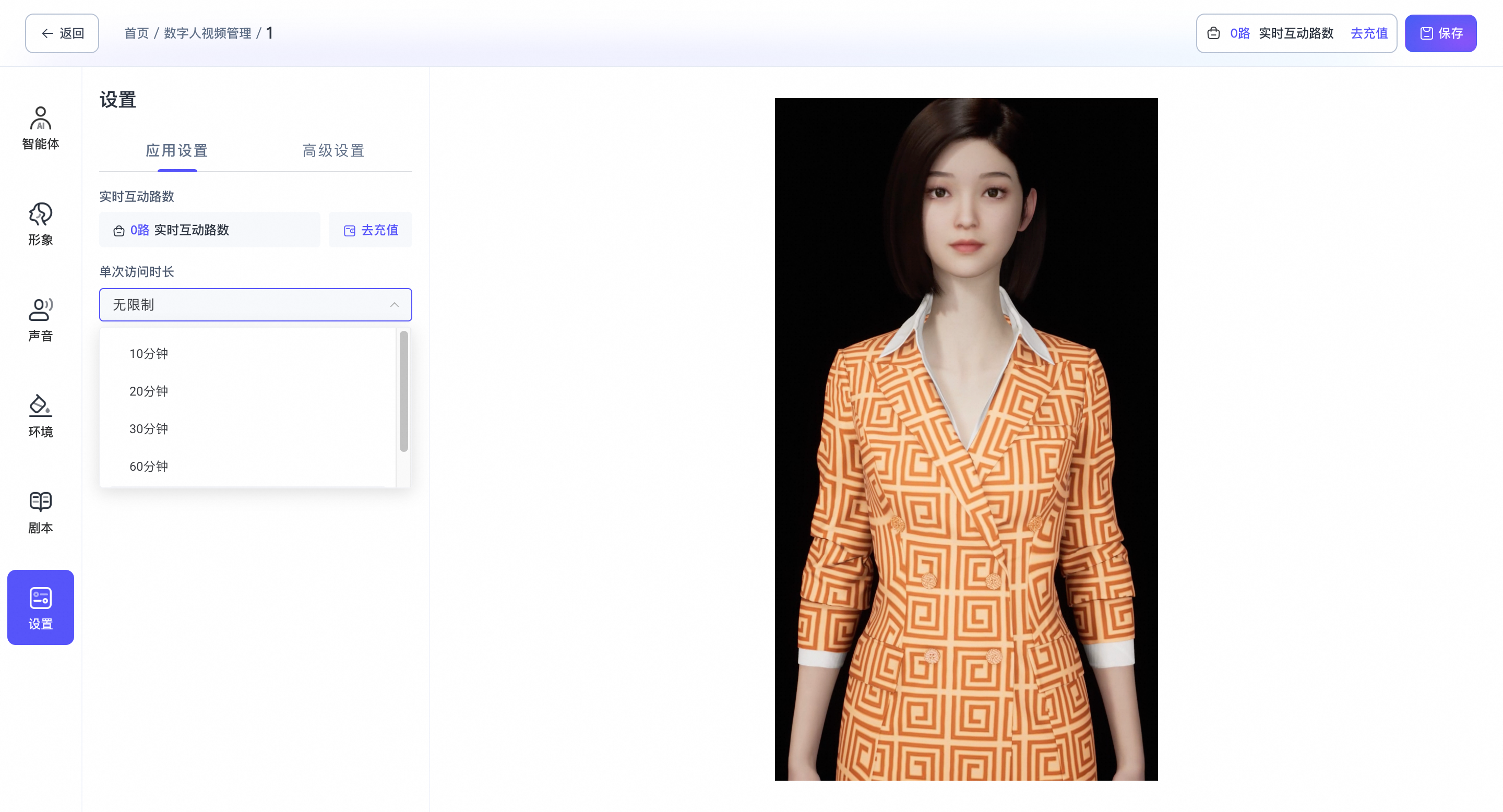This screenshot has height=812, width=1503.
Task: Click the 保存 save button
Action: tap(1440, 33)
